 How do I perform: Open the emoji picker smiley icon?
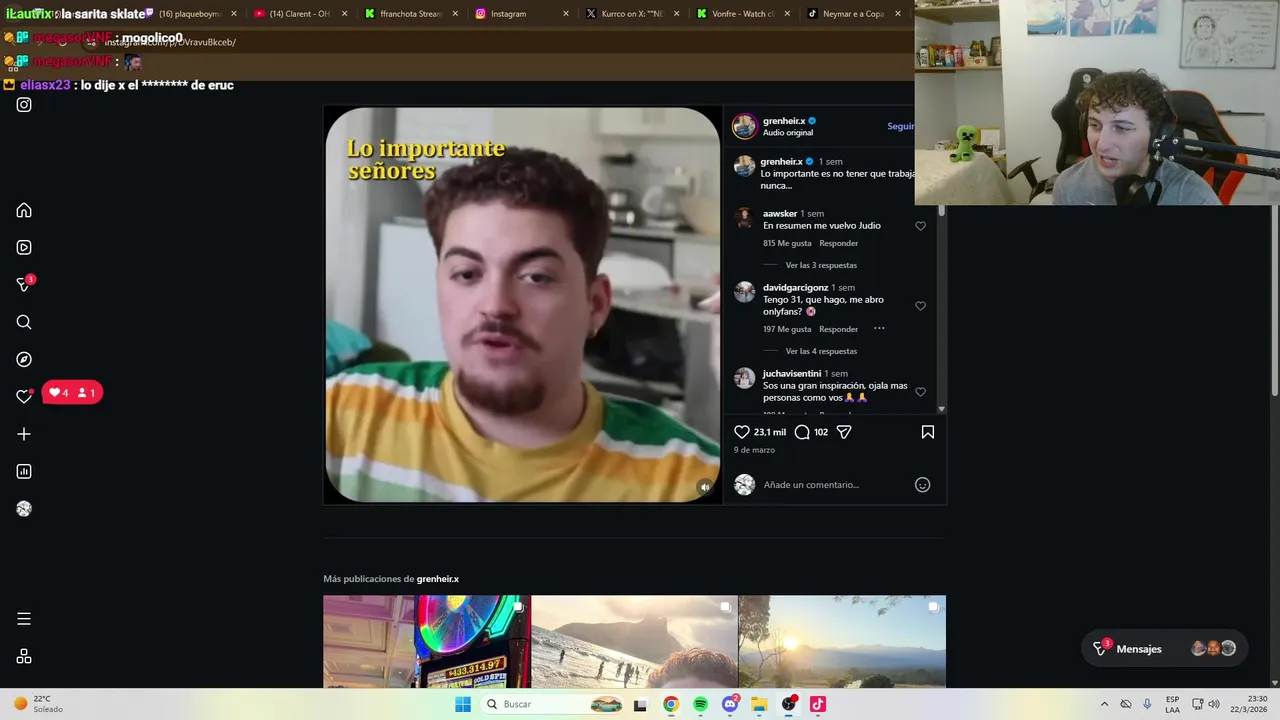pos(922,485)
